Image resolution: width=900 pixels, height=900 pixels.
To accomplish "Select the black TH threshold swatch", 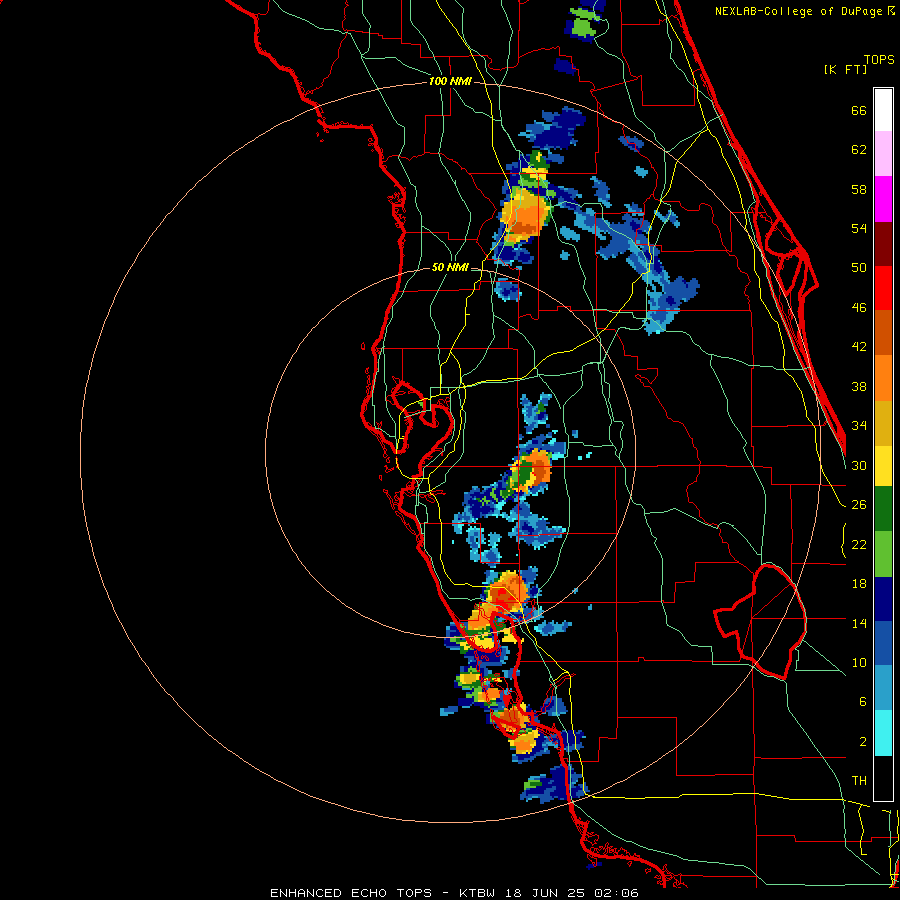I will [x=883, y=778].
